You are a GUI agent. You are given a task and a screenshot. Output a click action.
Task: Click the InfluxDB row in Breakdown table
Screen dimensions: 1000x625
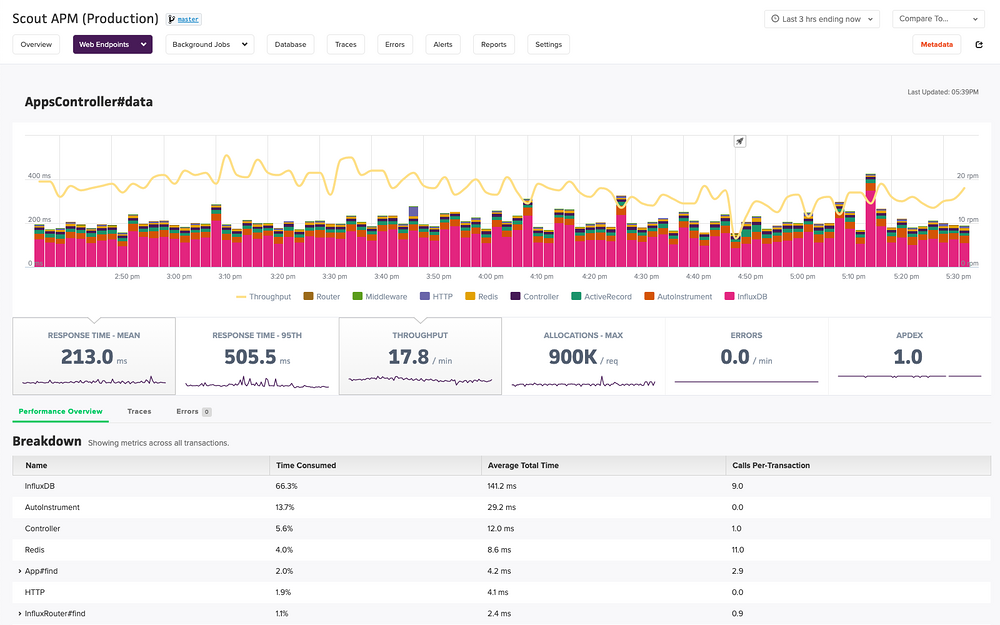coord(502,486)
